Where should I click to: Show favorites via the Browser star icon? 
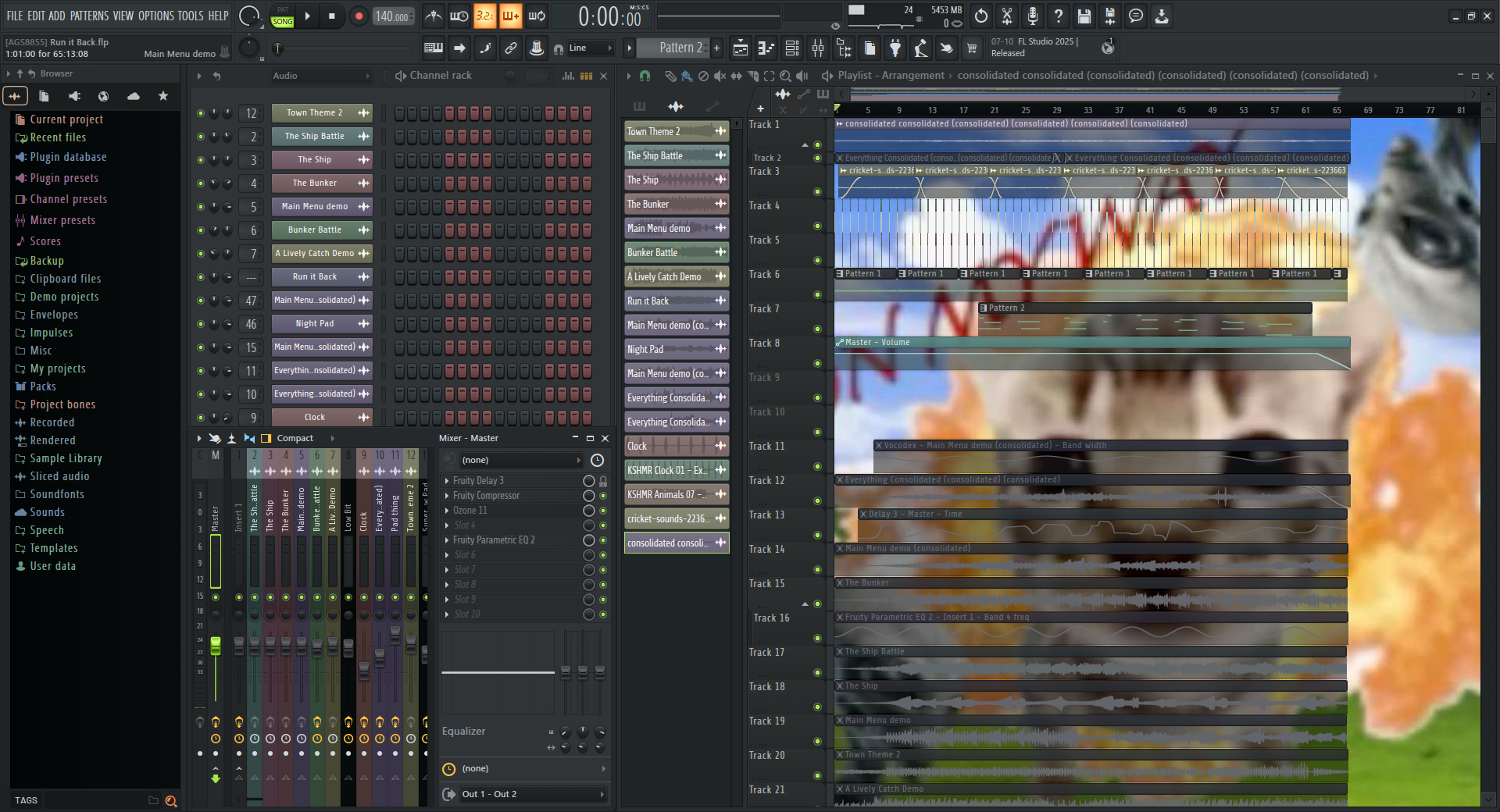click(x=163, y=96)
